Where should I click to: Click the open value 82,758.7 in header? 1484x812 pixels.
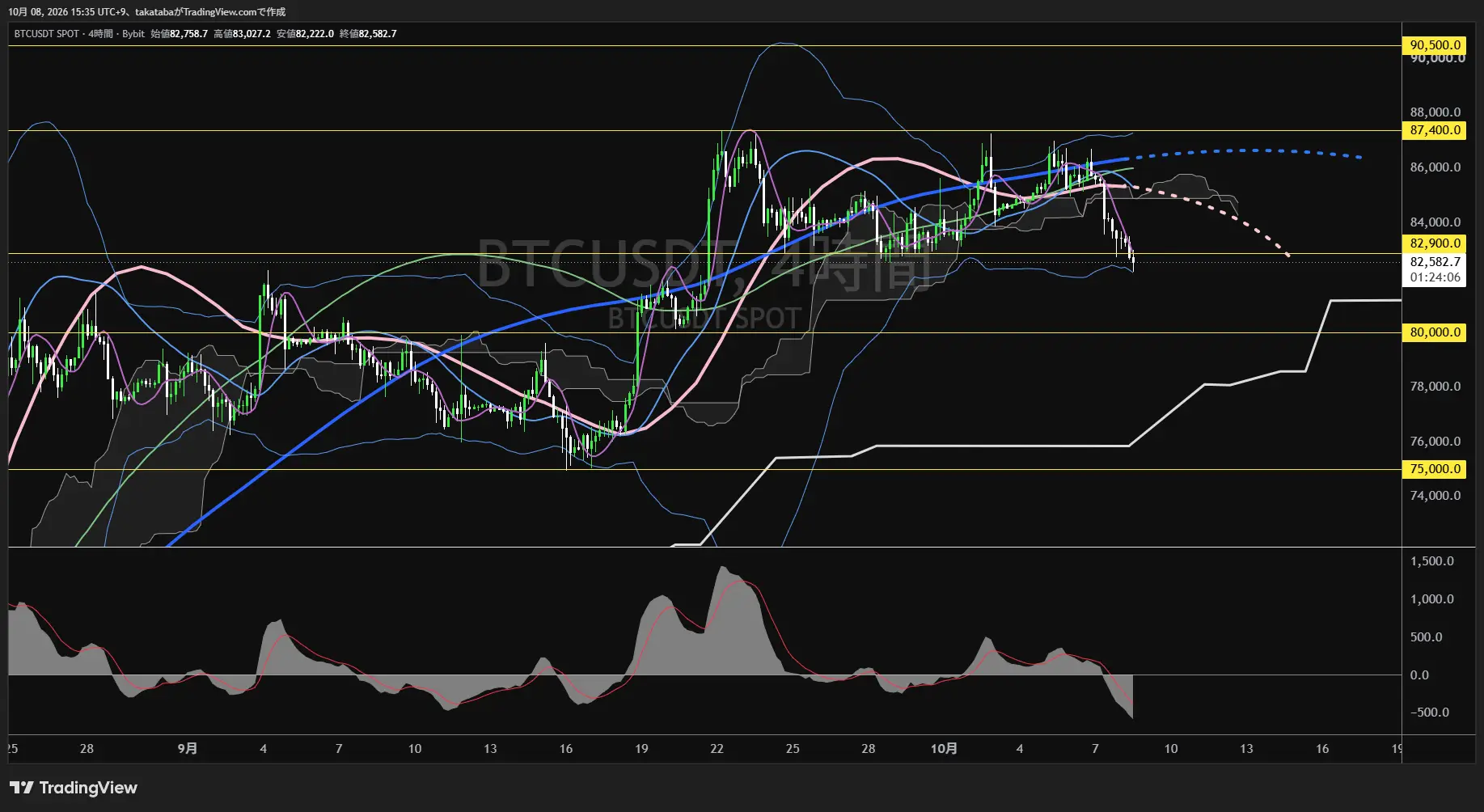(188, 34)
